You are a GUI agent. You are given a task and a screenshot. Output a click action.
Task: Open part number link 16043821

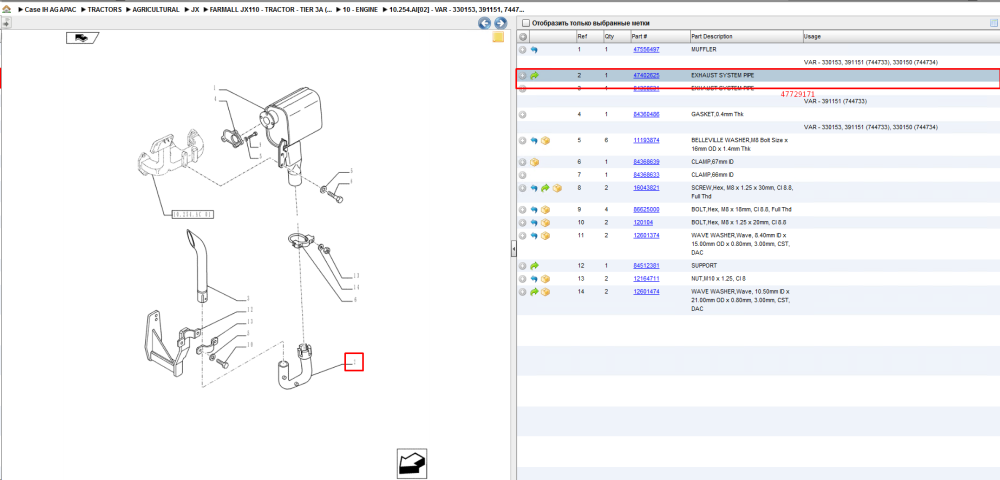[x=646, y=188]
